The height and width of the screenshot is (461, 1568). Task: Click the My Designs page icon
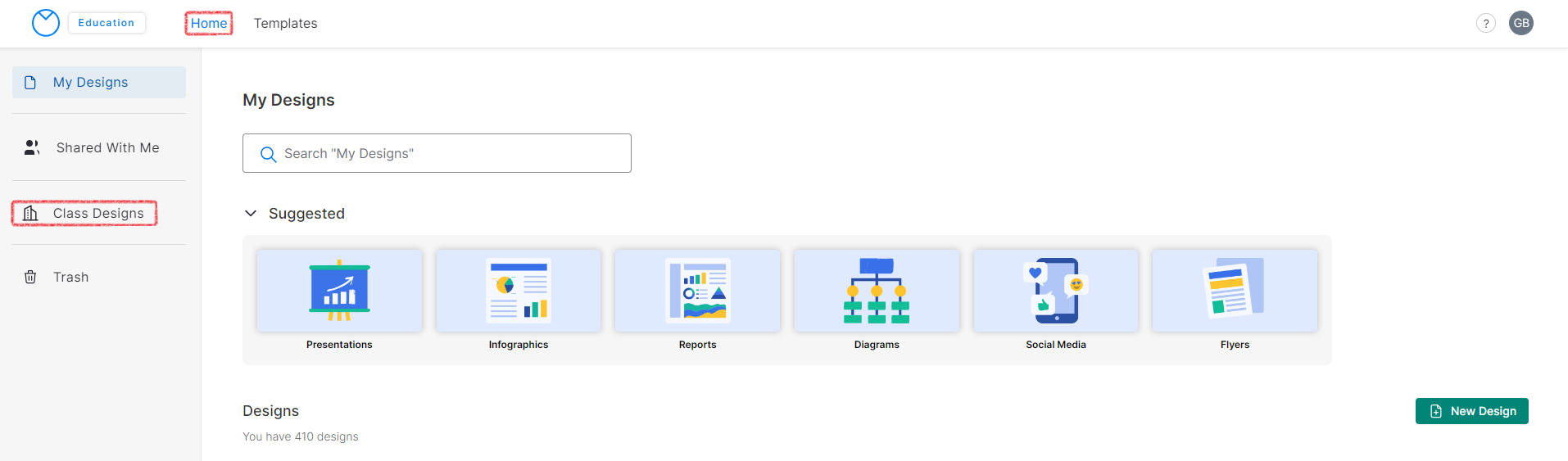pyautogui.click(x=30, y=83)
